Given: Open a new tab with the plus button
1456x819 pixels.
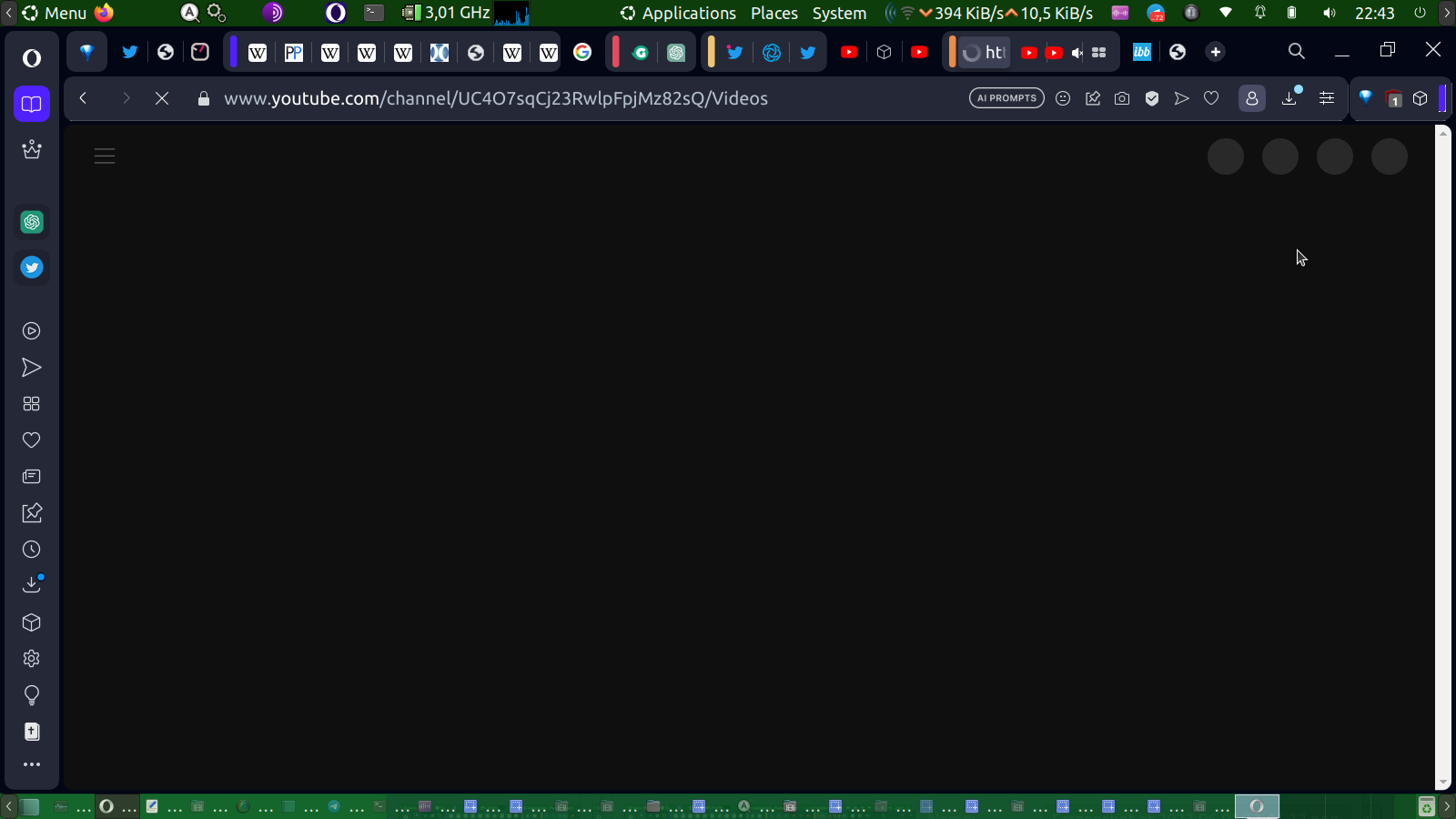Looking at the screenshot, I should 1216,52.
